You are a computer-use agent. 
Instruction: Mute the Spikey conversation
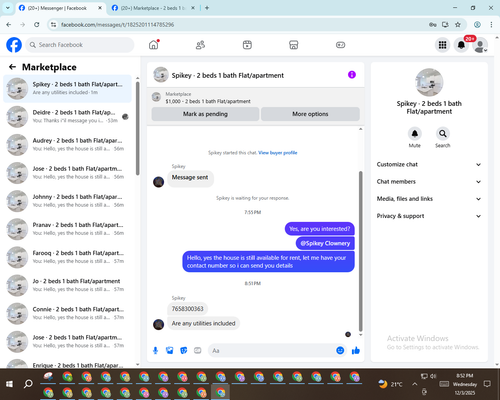(415, 134)
